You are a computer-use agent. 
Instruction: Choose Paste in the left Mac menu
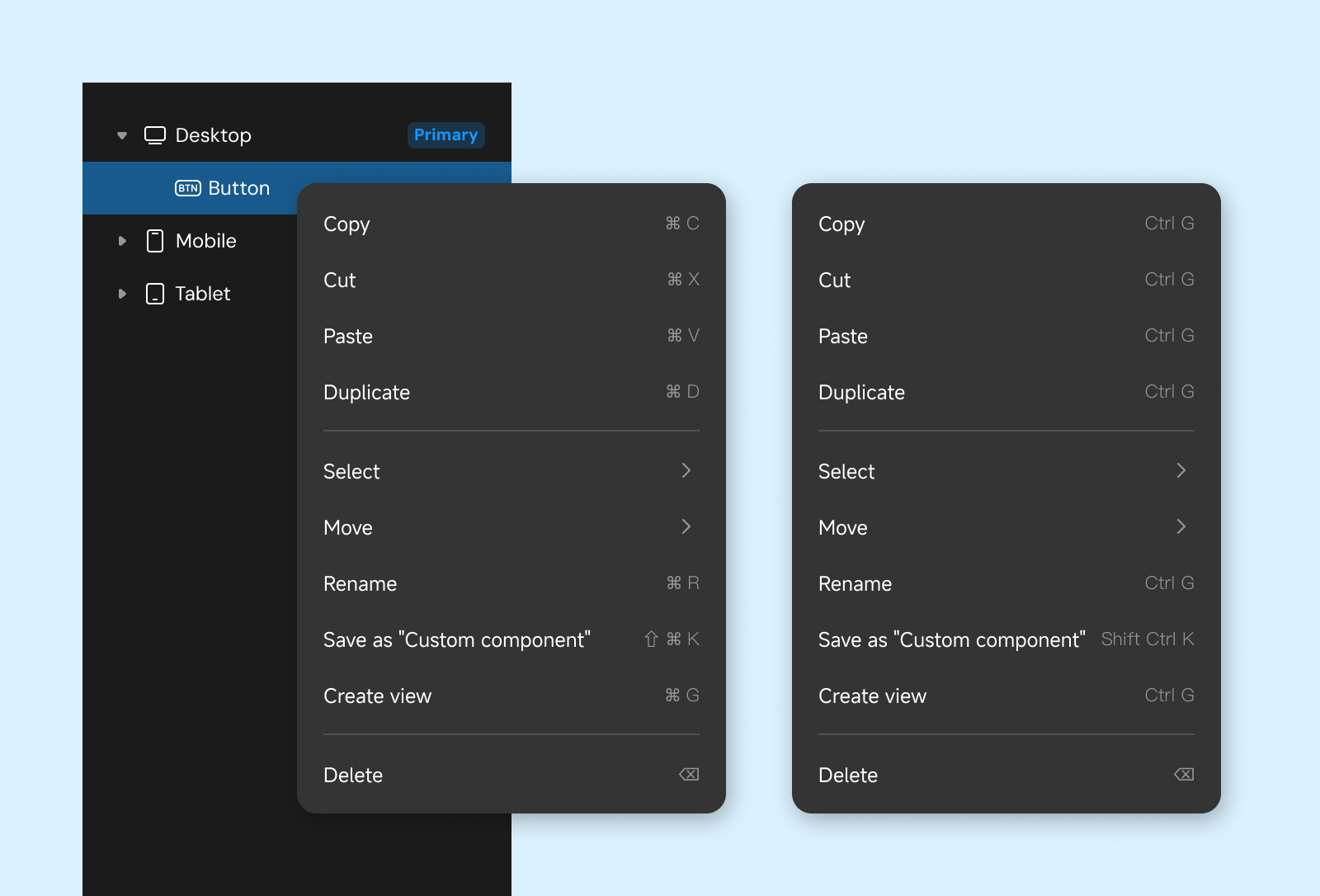[511, 337]
